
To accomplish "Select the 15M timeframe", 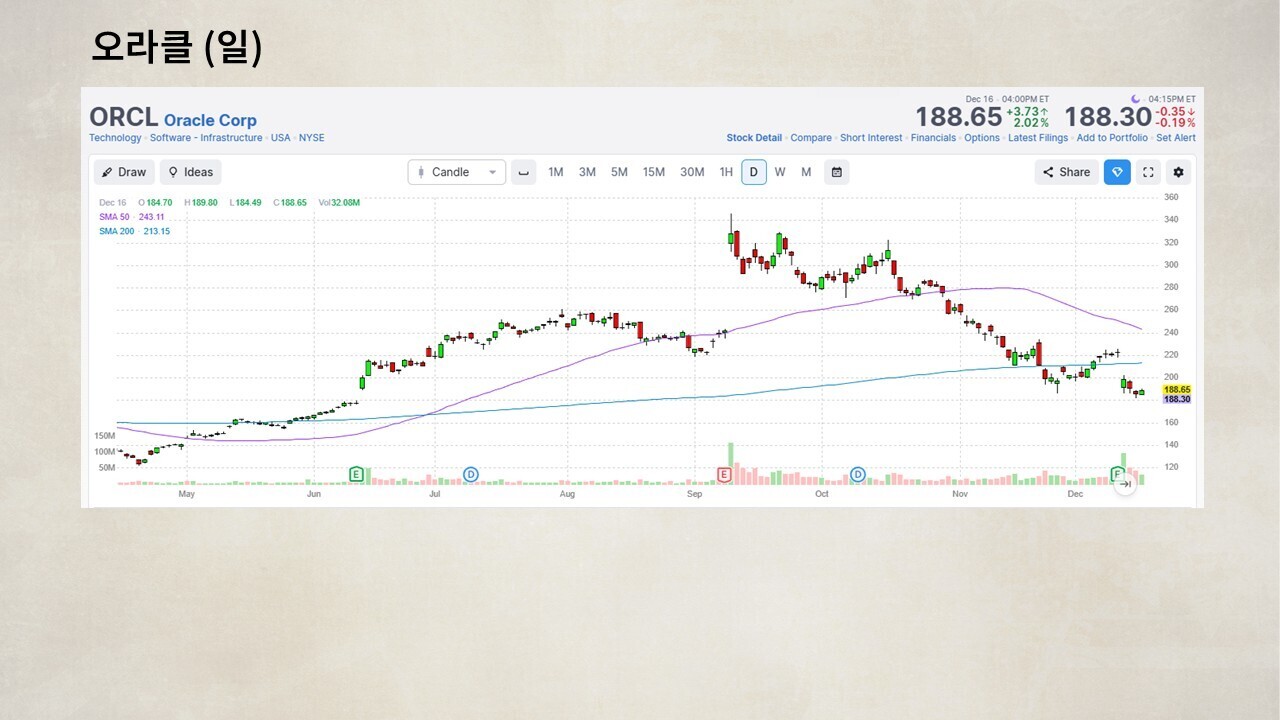I will pyautogui.click(x=654, y=172).
